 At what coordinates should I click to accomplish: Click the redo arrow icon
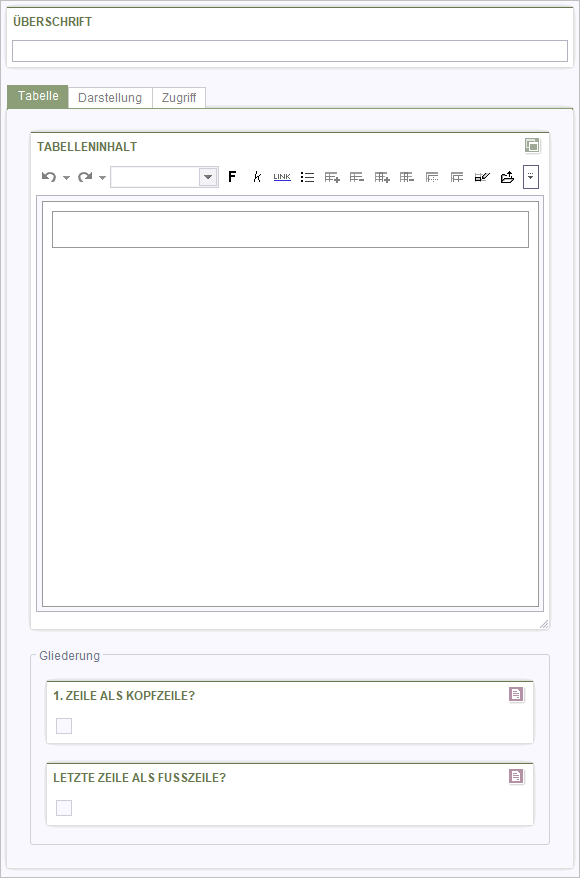85,178
